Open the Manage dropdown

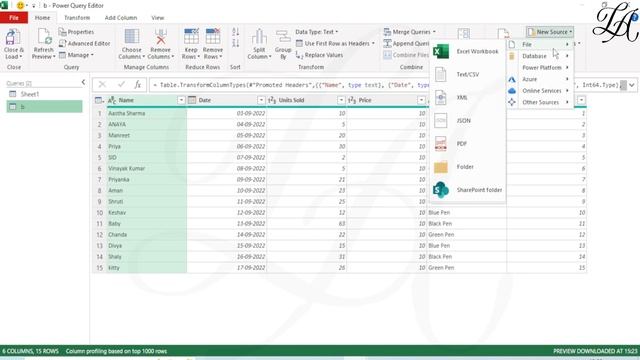(76, 55)
